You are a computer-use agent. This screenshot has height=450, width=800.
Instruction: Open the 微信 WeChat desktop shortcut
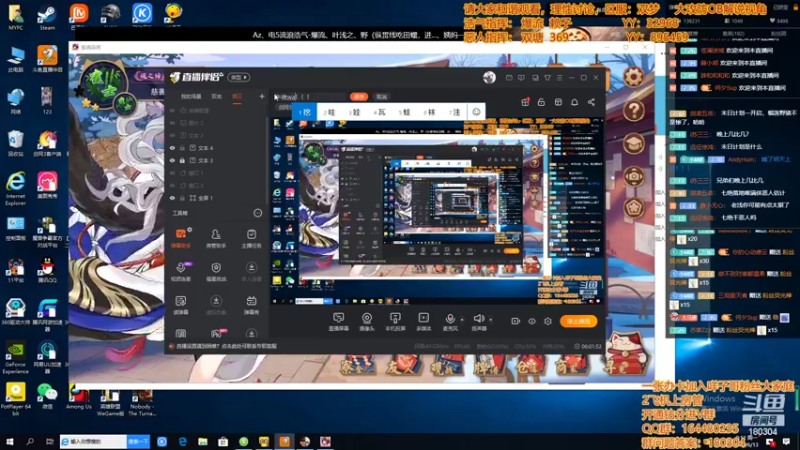pos(47,397)
